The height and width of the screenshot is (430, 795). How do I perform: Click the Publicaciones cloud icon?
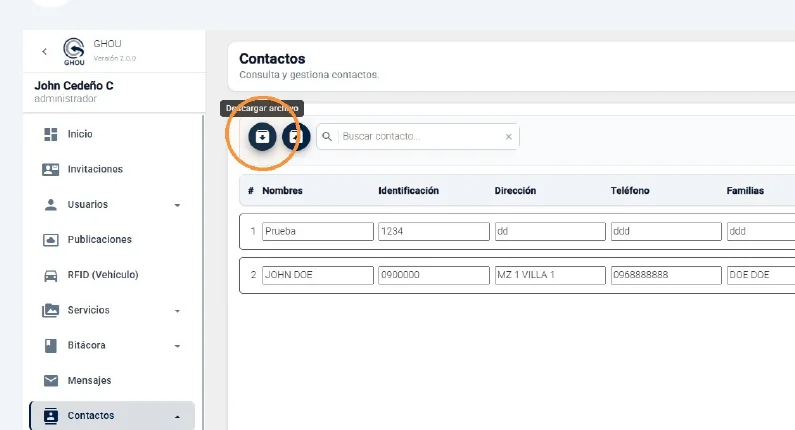coord(51,240)
